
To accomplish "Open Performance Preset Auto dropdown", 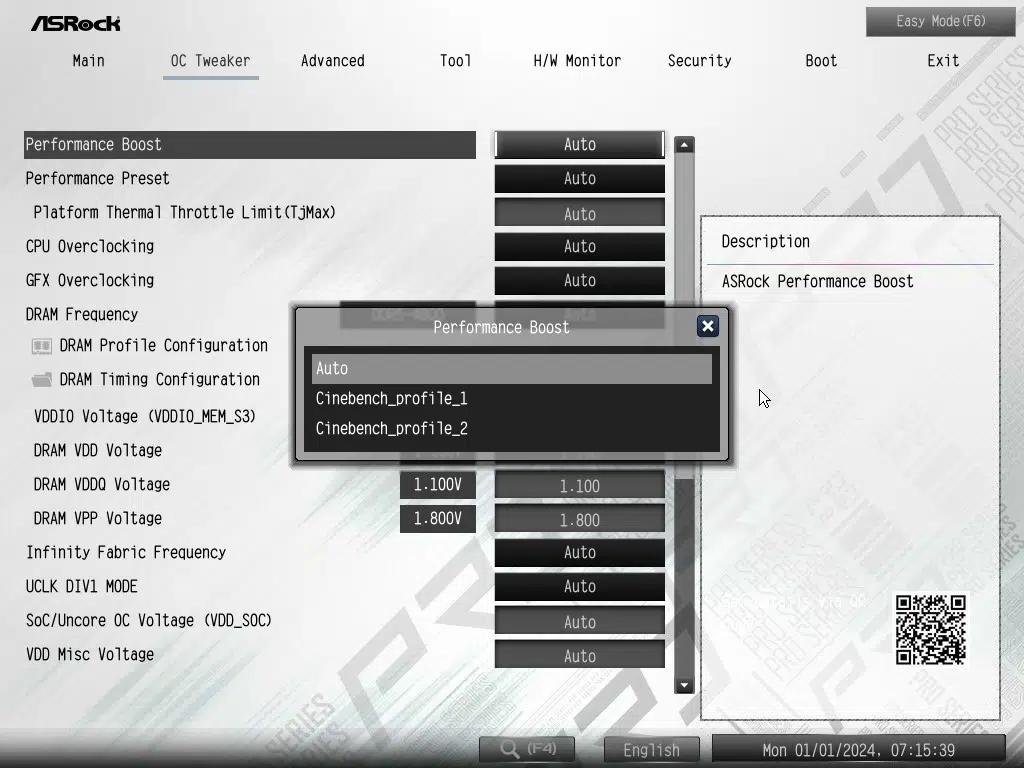I will click(x=579, y=179).
